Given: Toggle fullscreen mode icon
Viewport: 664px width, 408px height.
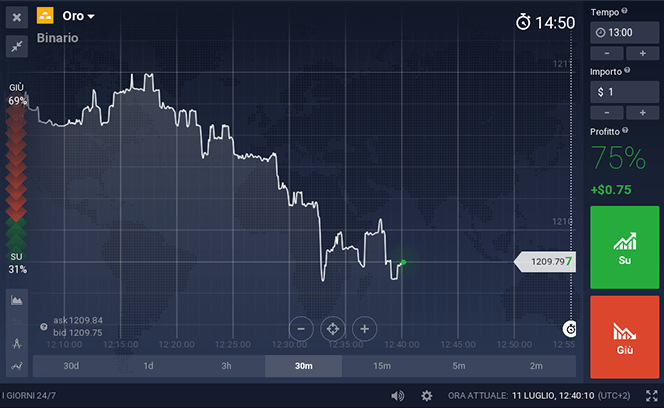Looking at the screenshot, I should tap(651, 396).
